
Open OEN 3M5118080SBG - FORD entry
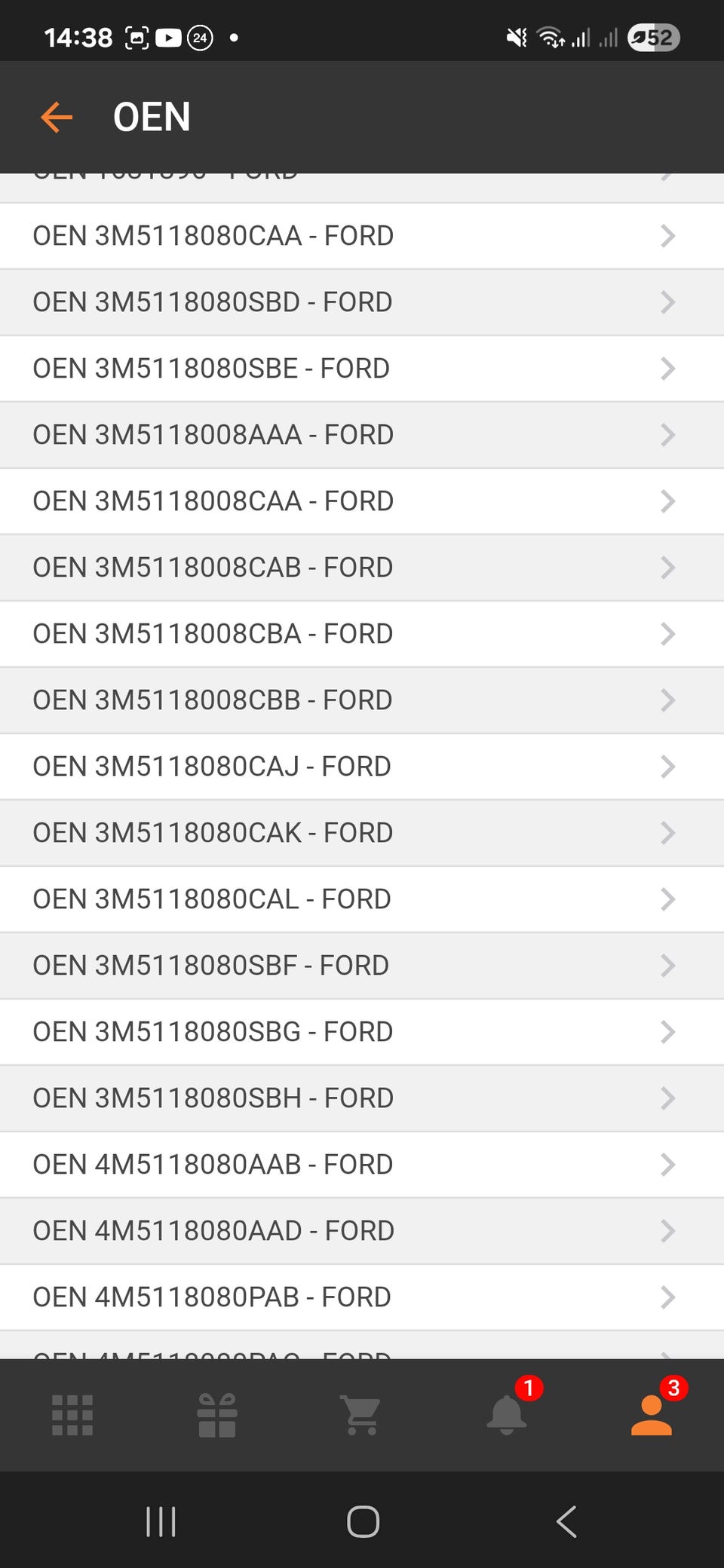pyautogui.click(x=362, y=1032)
